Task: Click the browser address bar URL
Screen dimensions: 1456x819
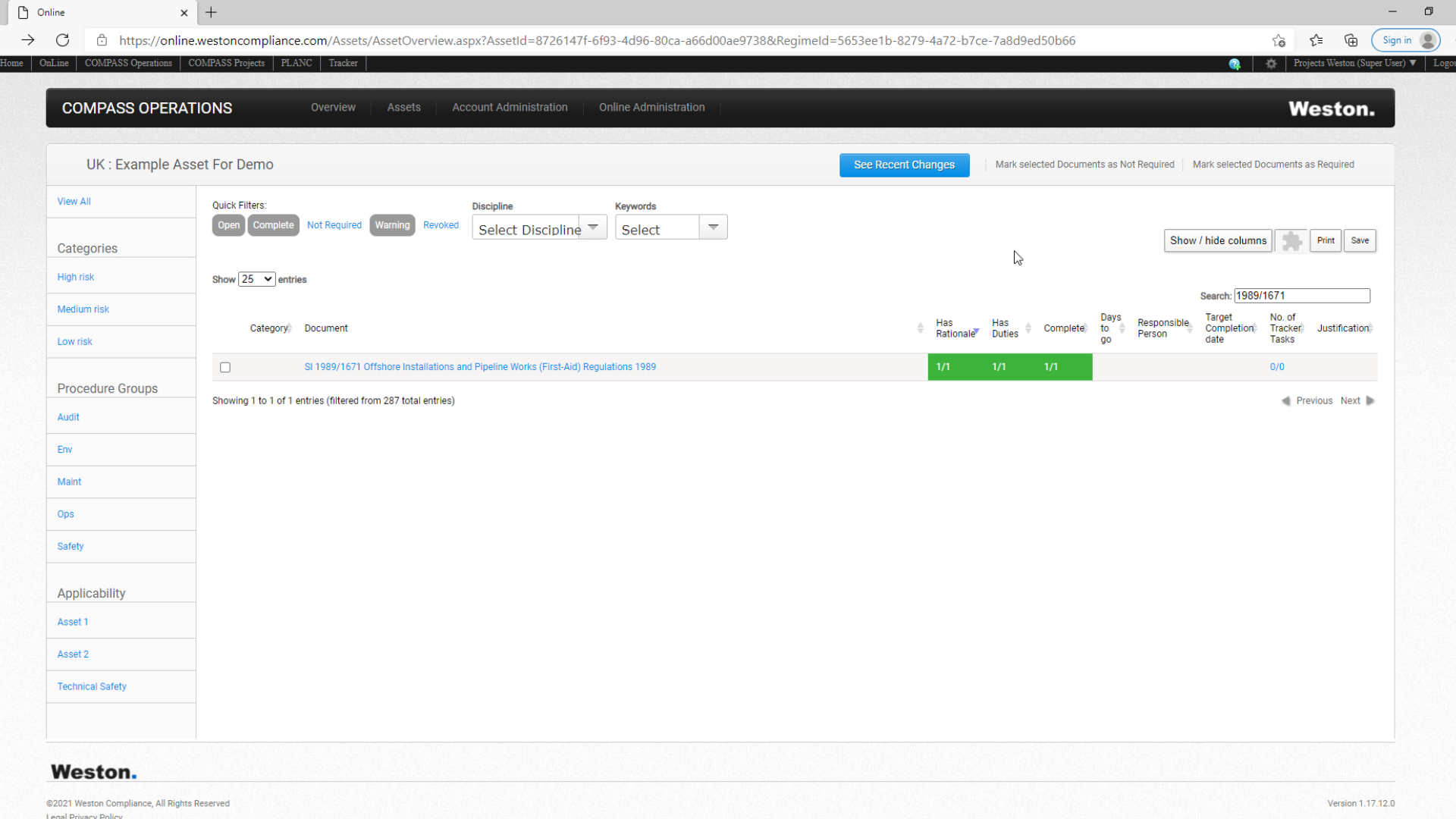Action: click(597, 40)
